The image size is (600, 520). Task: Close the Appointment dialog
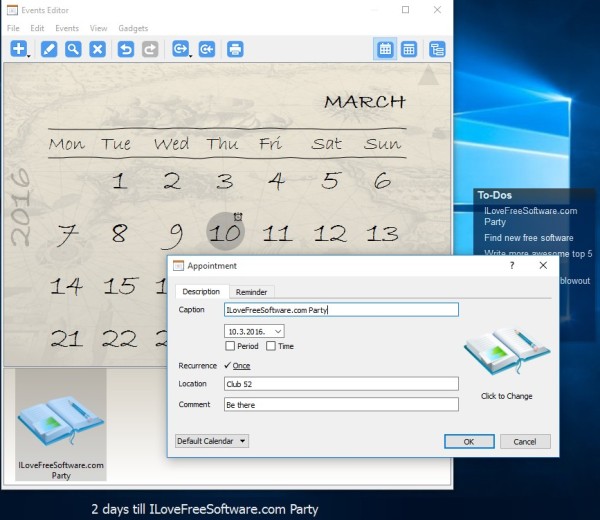click(543, 265)
